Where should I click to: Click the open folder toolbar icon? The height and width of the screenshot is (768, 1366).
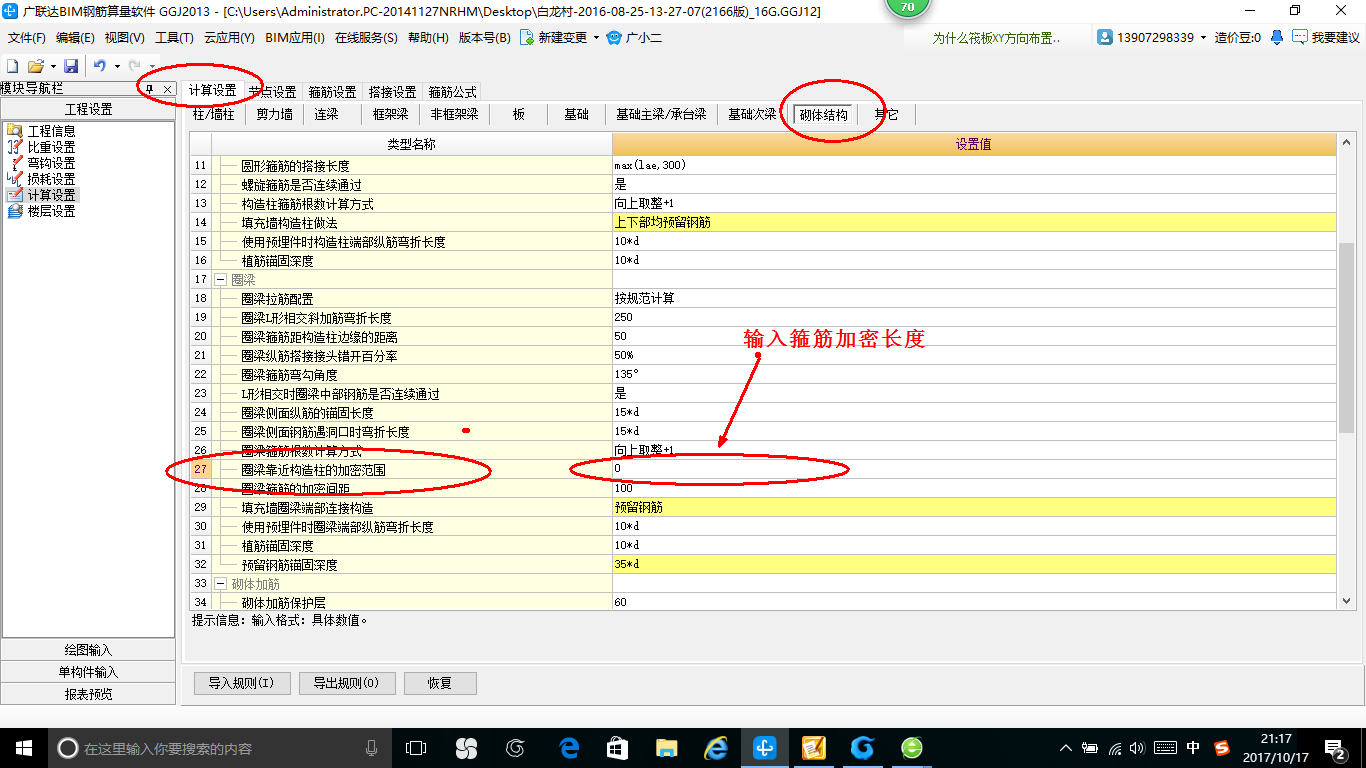(35, 66)
